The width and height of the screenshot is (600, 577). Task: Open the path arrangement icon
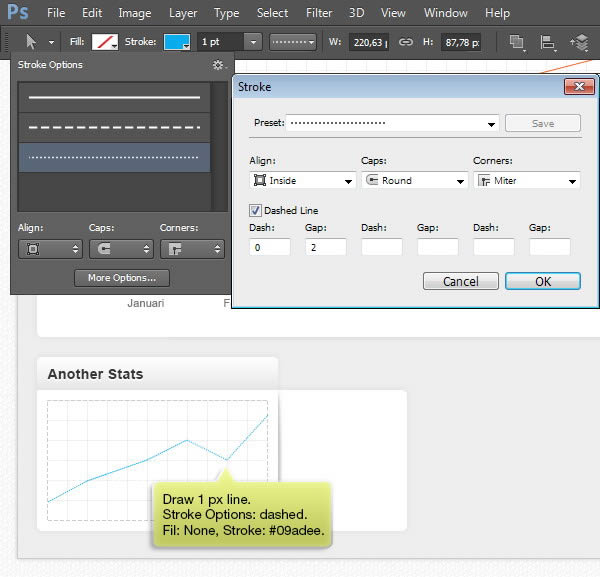[x=580, y=43]
